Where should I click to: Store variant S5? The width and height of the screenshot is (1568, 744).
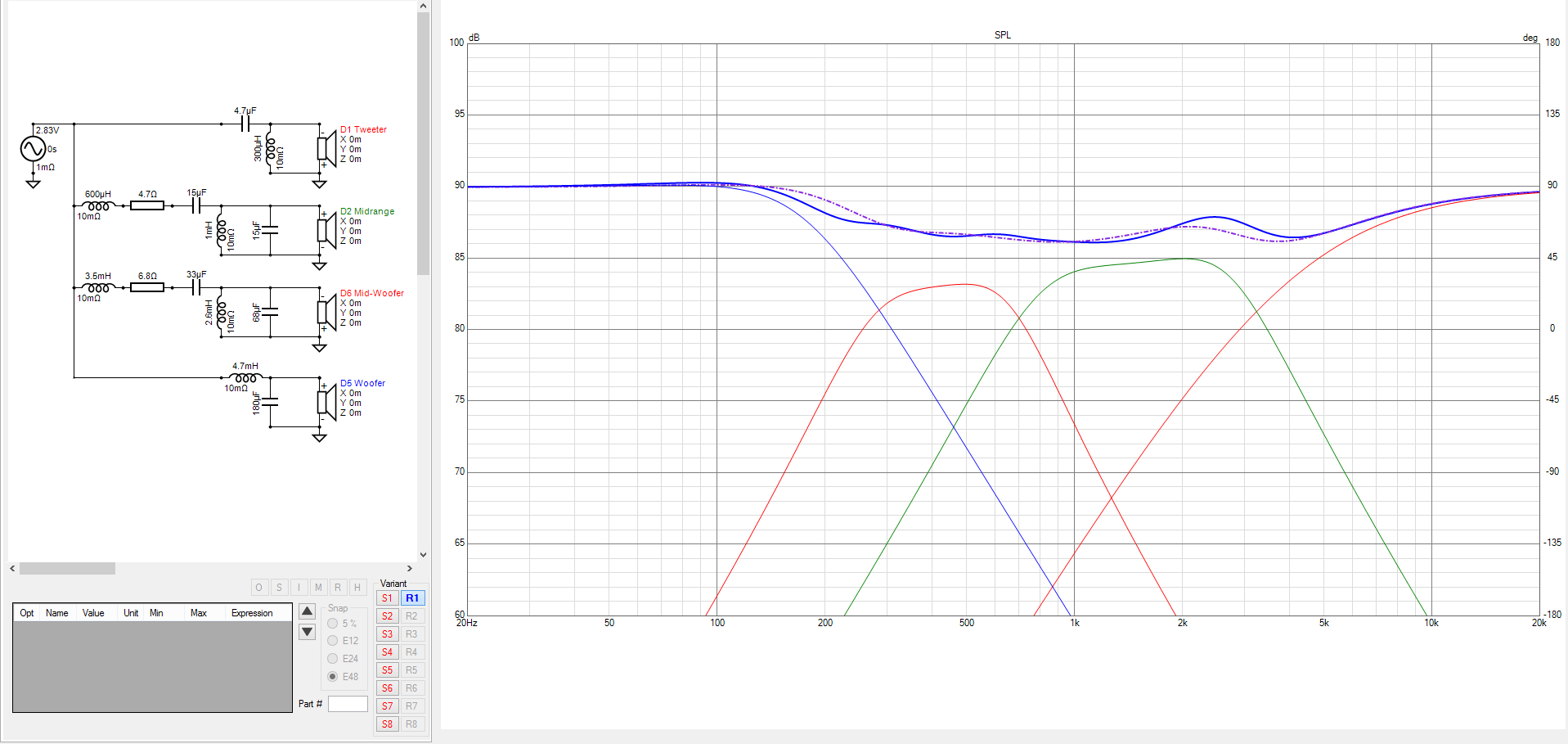(387, 670)
